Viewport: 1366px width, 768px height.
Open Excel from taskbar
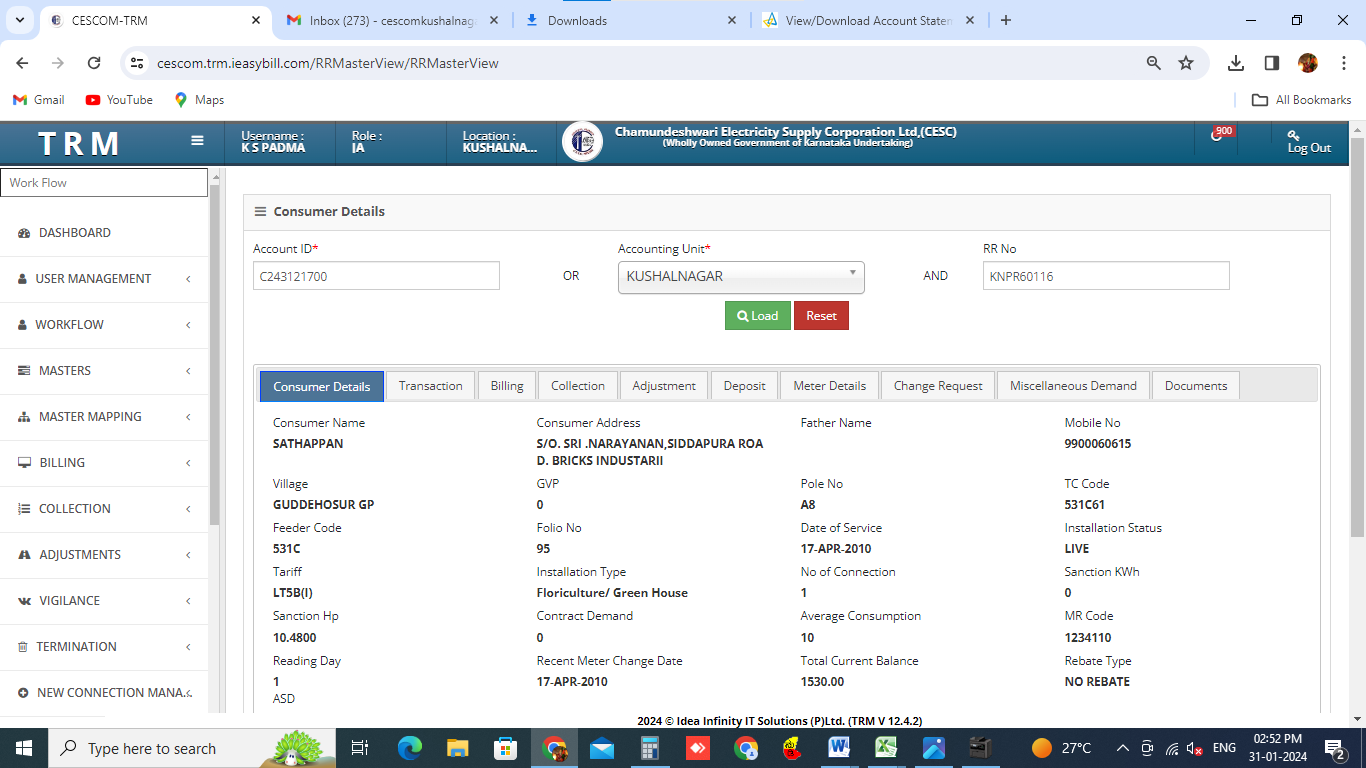[x=886, y=748]
